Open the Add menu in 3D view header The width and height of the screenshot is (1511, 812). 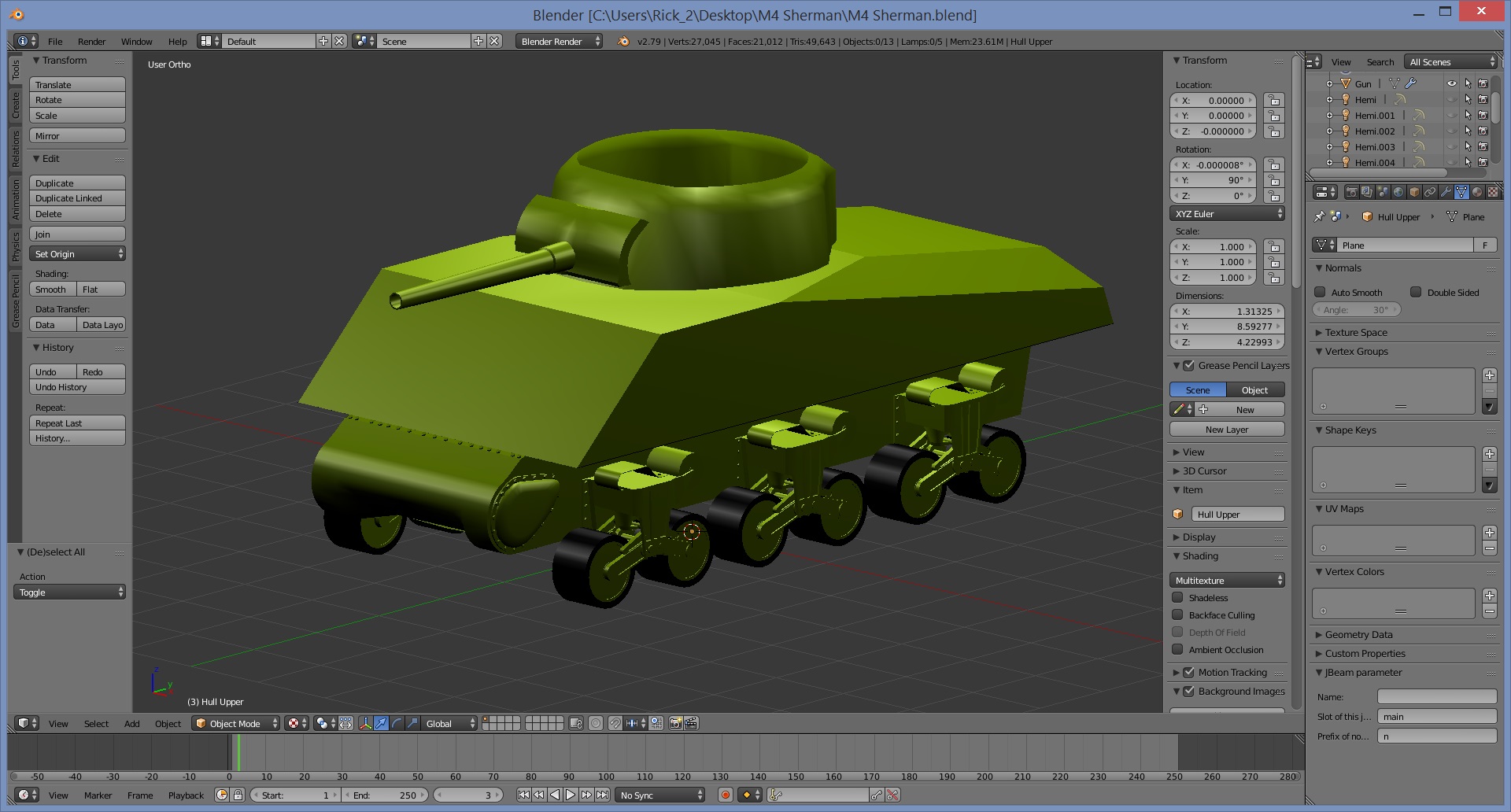(131, 723)
